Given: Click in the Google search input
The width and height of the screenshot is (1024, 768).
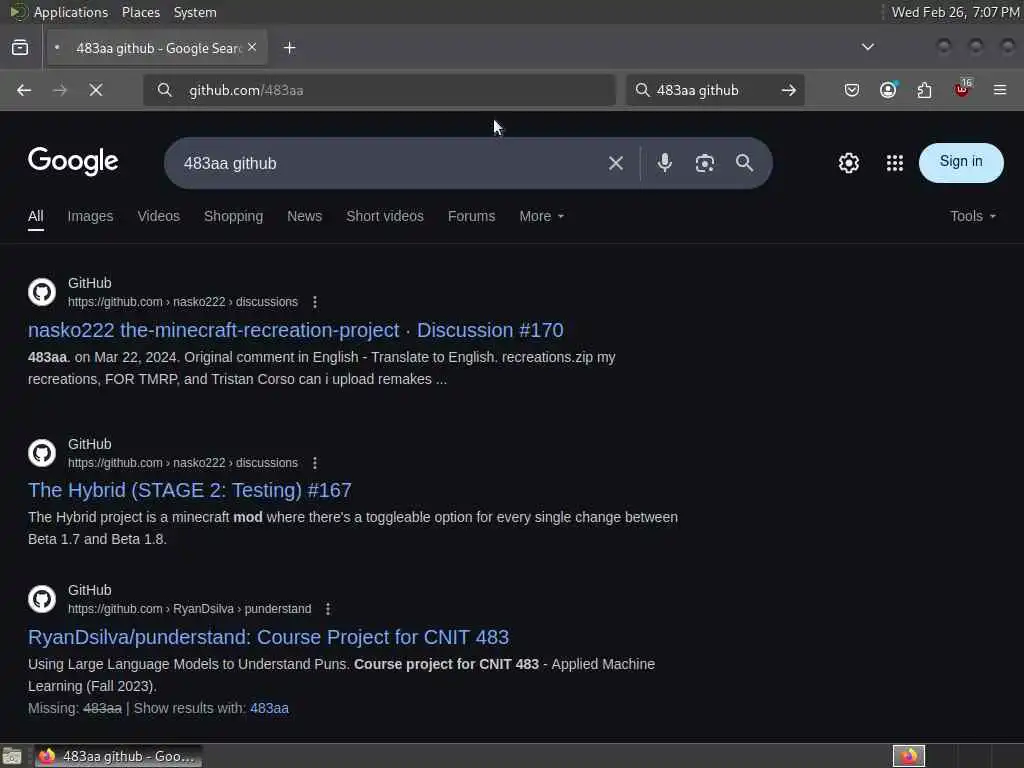Looking at the screenshot, I should click(x=385, y=163).
